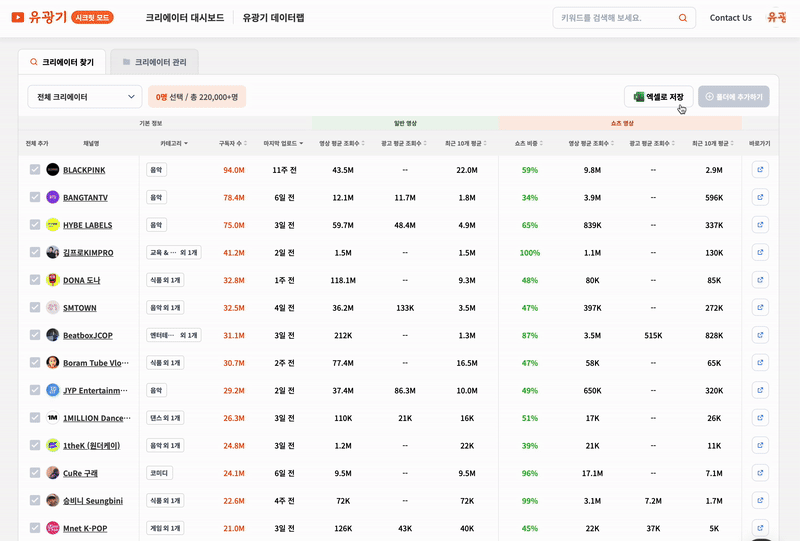Toggle BANGTANTV row checkbox
This screenshot has width=800, height=541.
click(35, 197)
